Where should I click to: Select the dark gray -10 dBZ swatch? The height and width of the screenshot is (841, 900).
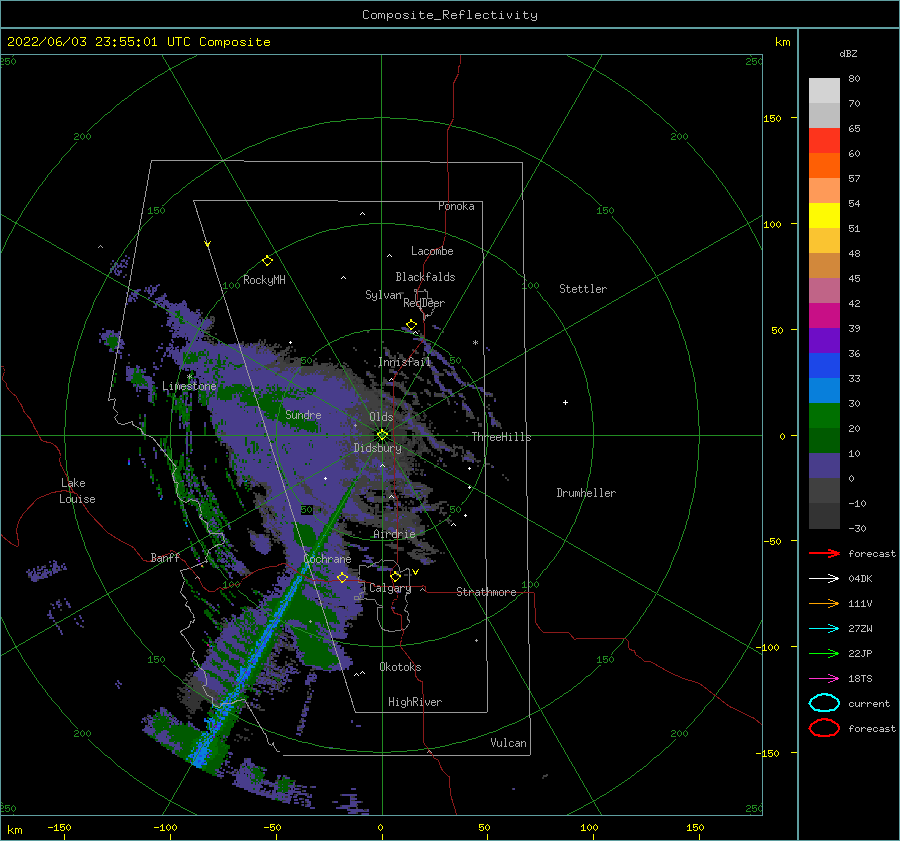824,516
